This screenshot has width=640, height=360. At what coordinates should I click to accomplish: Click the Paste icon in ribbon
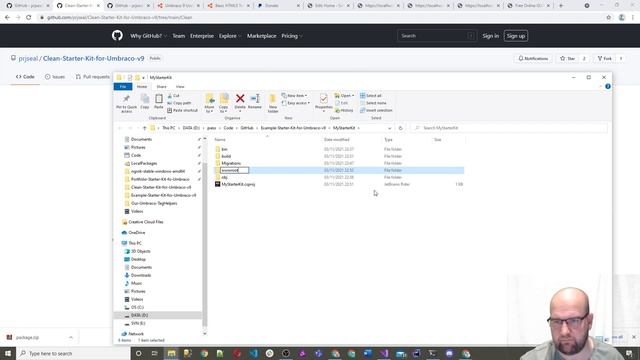pos(159,101)
